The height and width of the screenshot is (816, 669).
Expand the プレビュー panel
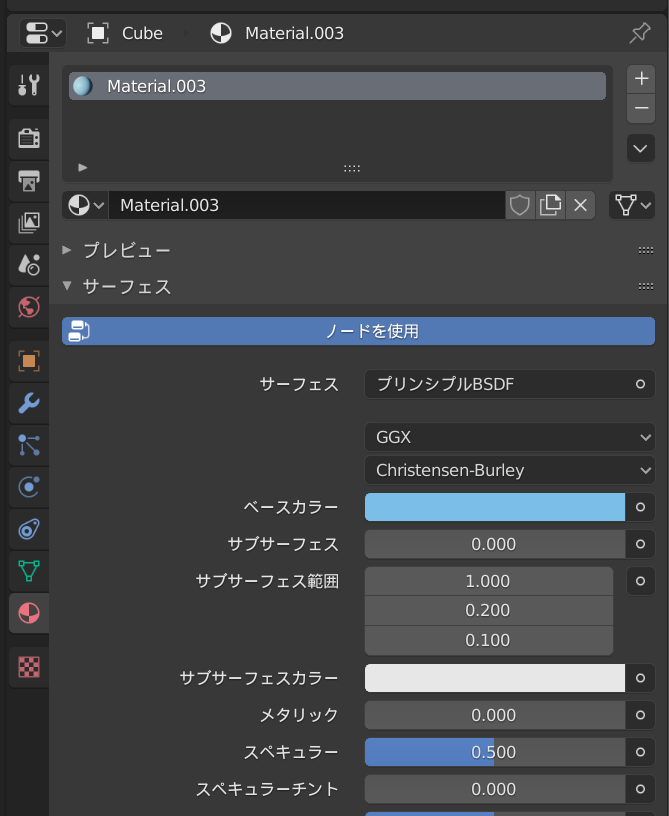(x=126, y=250)
